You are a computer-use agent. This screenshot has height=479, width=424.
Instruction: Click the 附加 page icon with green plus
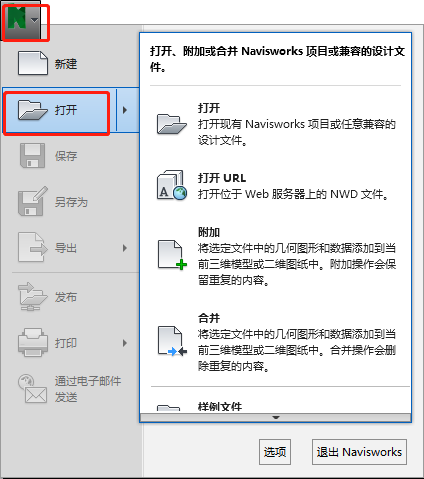tap(172, 255)
